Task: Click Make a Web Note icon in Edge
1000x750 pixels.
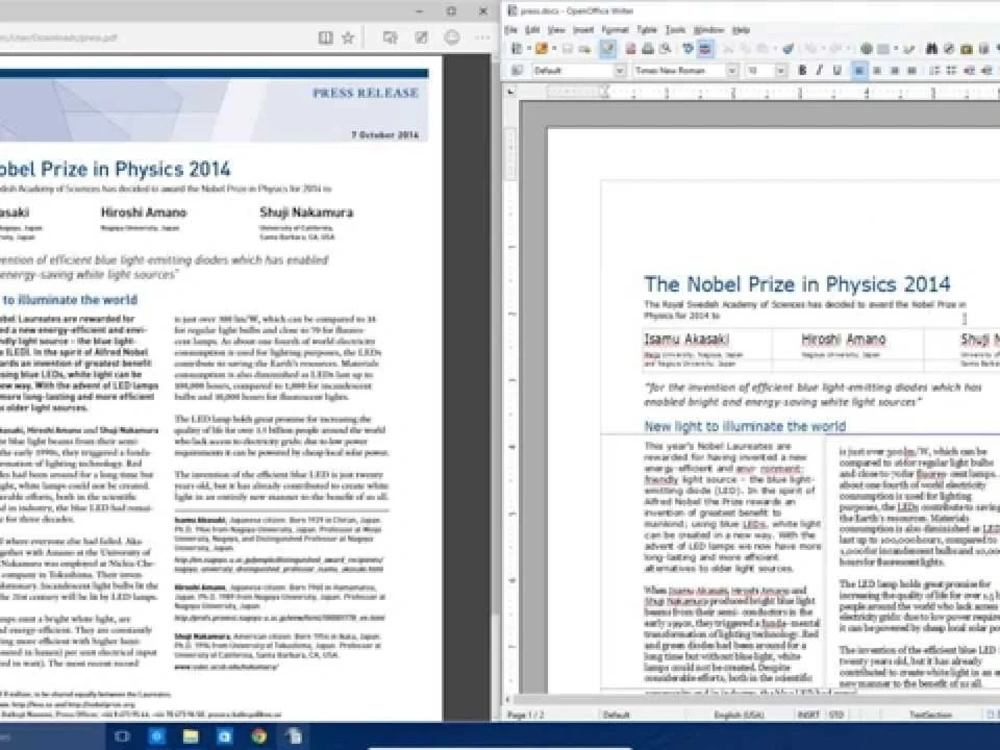Action: pos(422,38)
